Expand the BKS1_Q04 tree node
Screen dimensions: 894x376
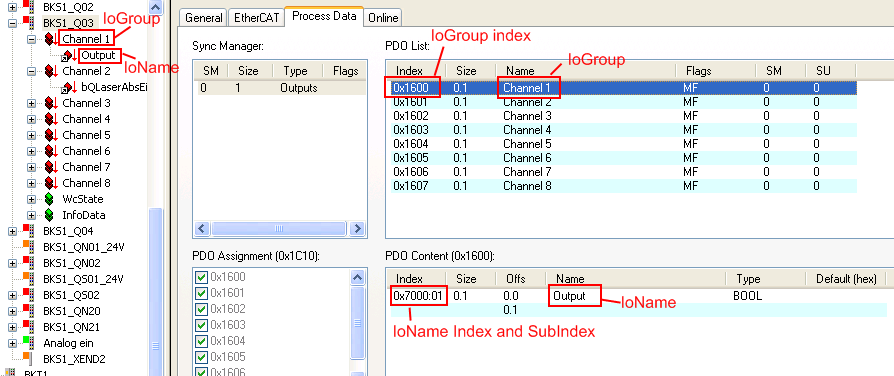(12, 231)
